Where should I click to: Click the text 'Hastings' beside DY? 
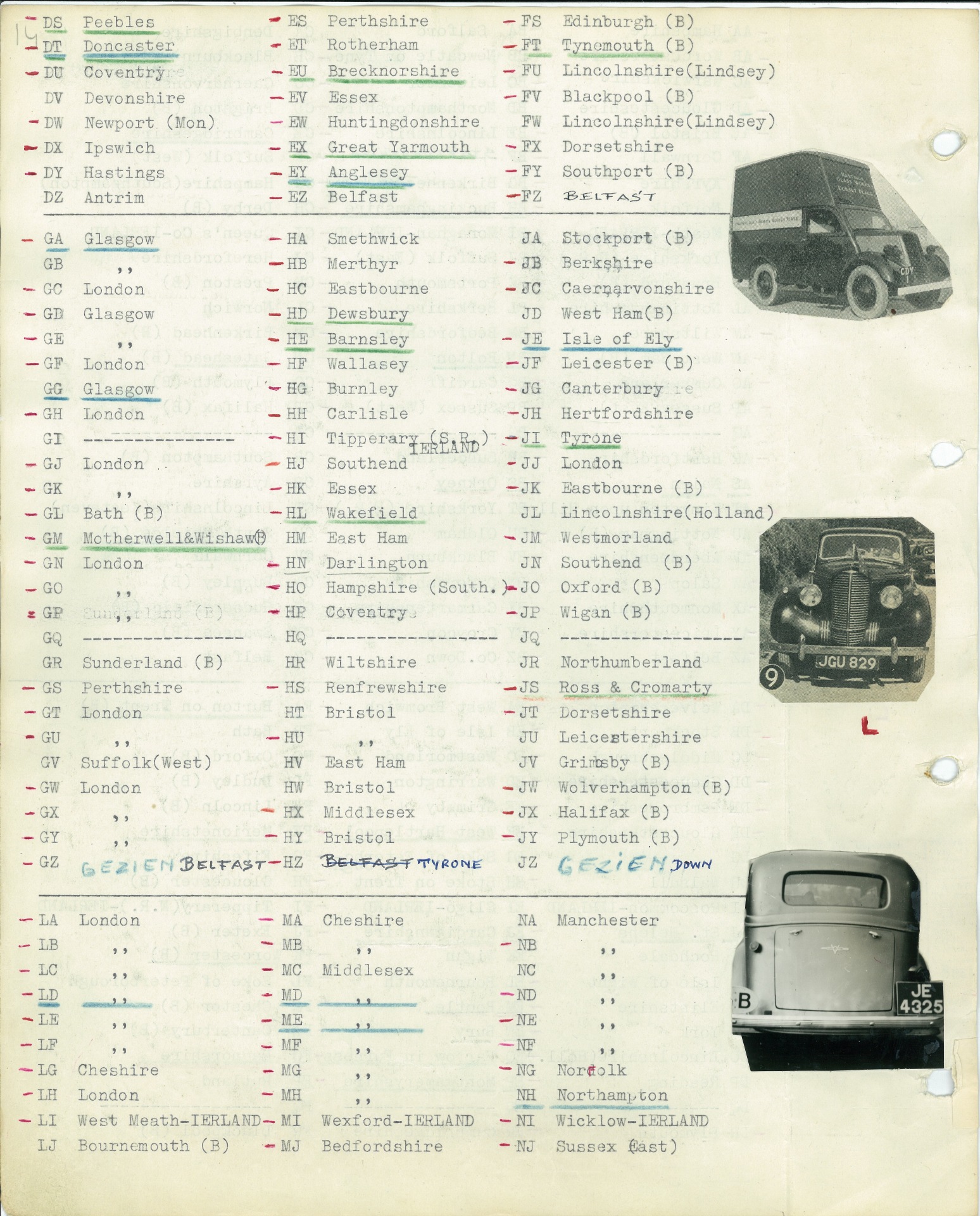click(123, 173)
